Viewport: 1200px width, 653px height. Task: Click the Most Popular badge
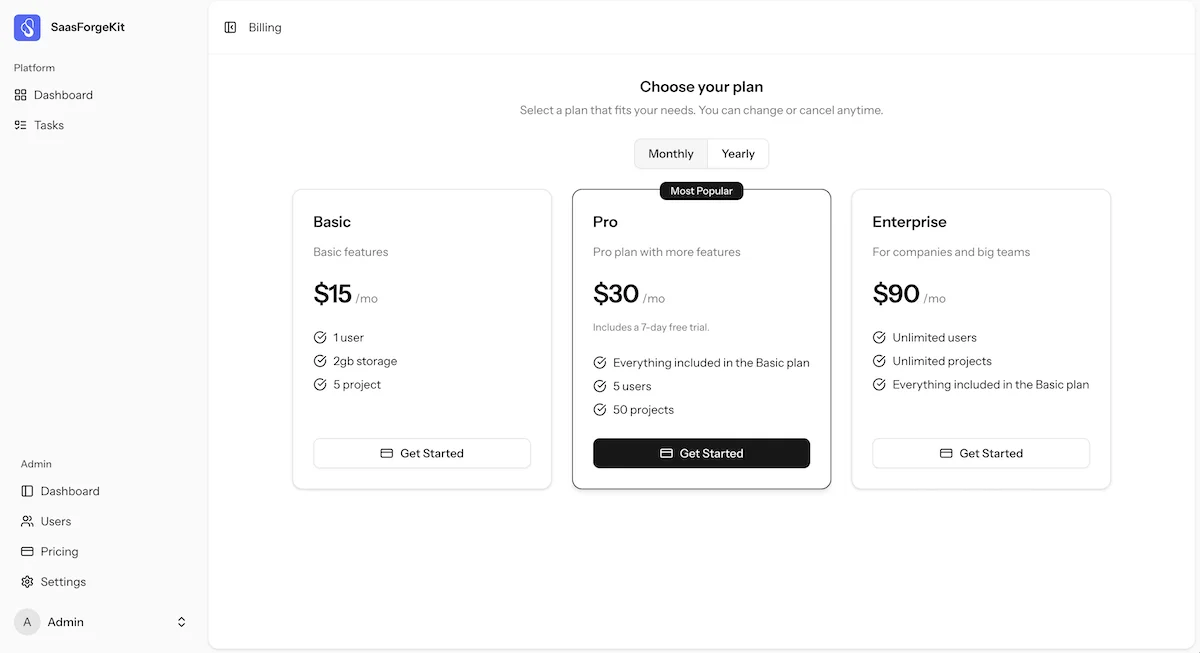(701, 191)
